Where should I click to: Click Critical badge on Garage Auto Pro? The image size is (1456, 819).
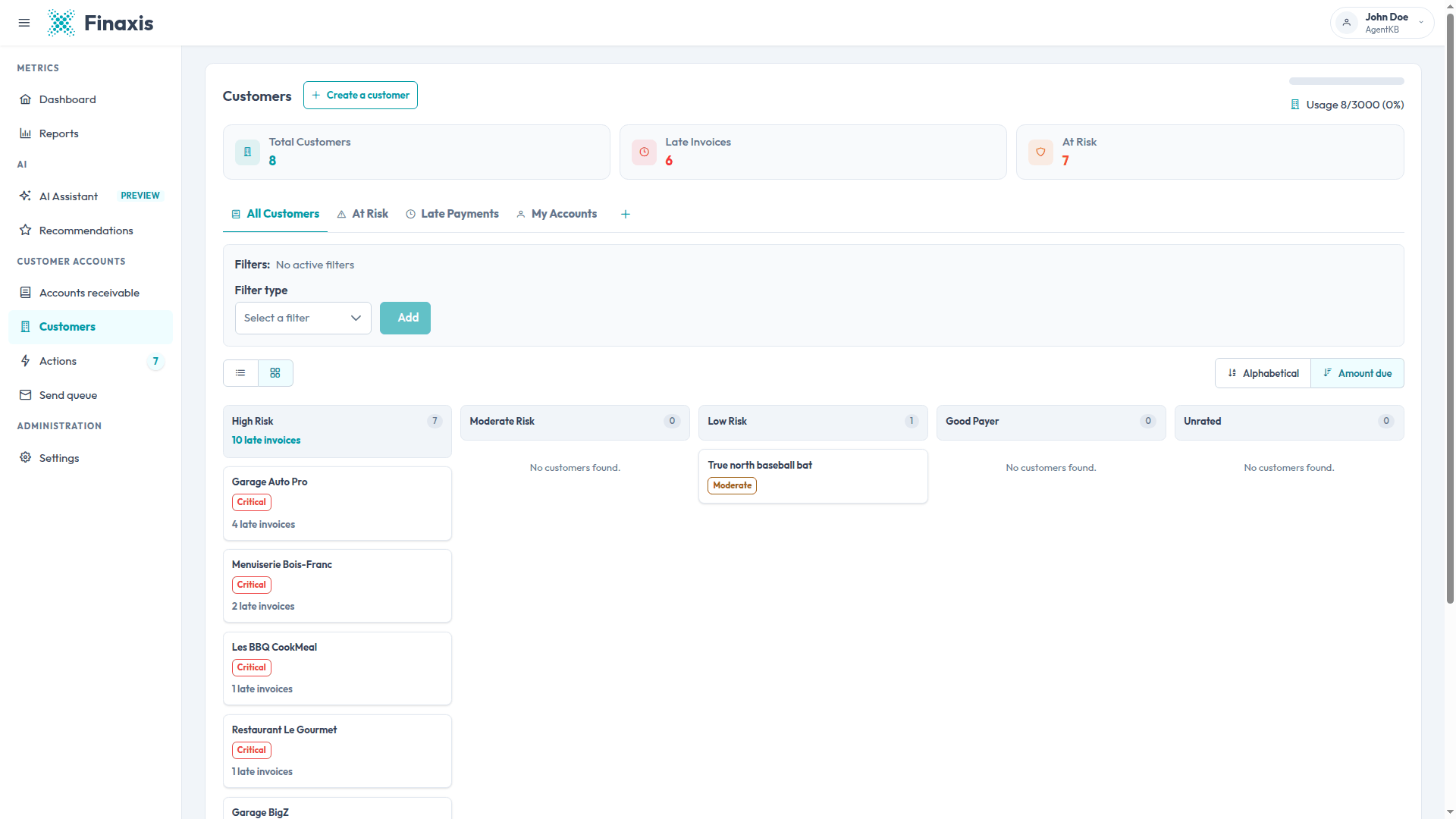pos(252,502)
